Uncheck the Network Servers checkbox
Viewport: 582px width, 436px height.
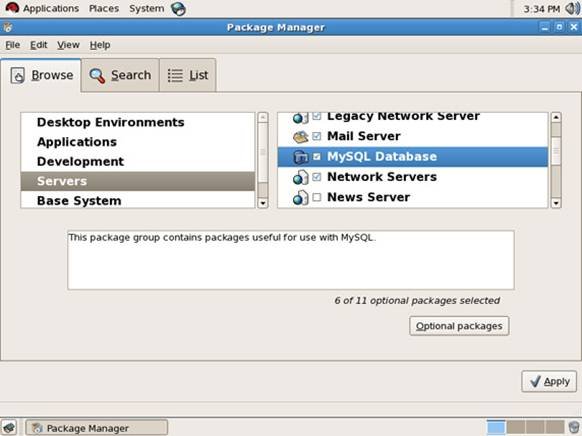317,177
